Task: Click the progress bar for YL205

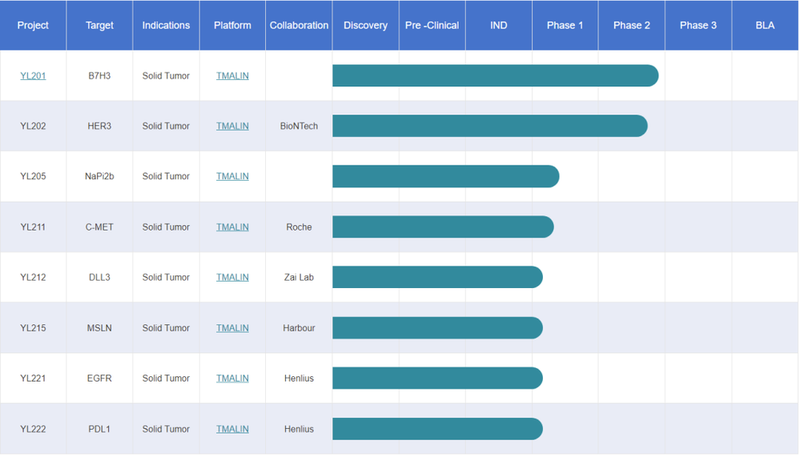Action: click(445, 176)
